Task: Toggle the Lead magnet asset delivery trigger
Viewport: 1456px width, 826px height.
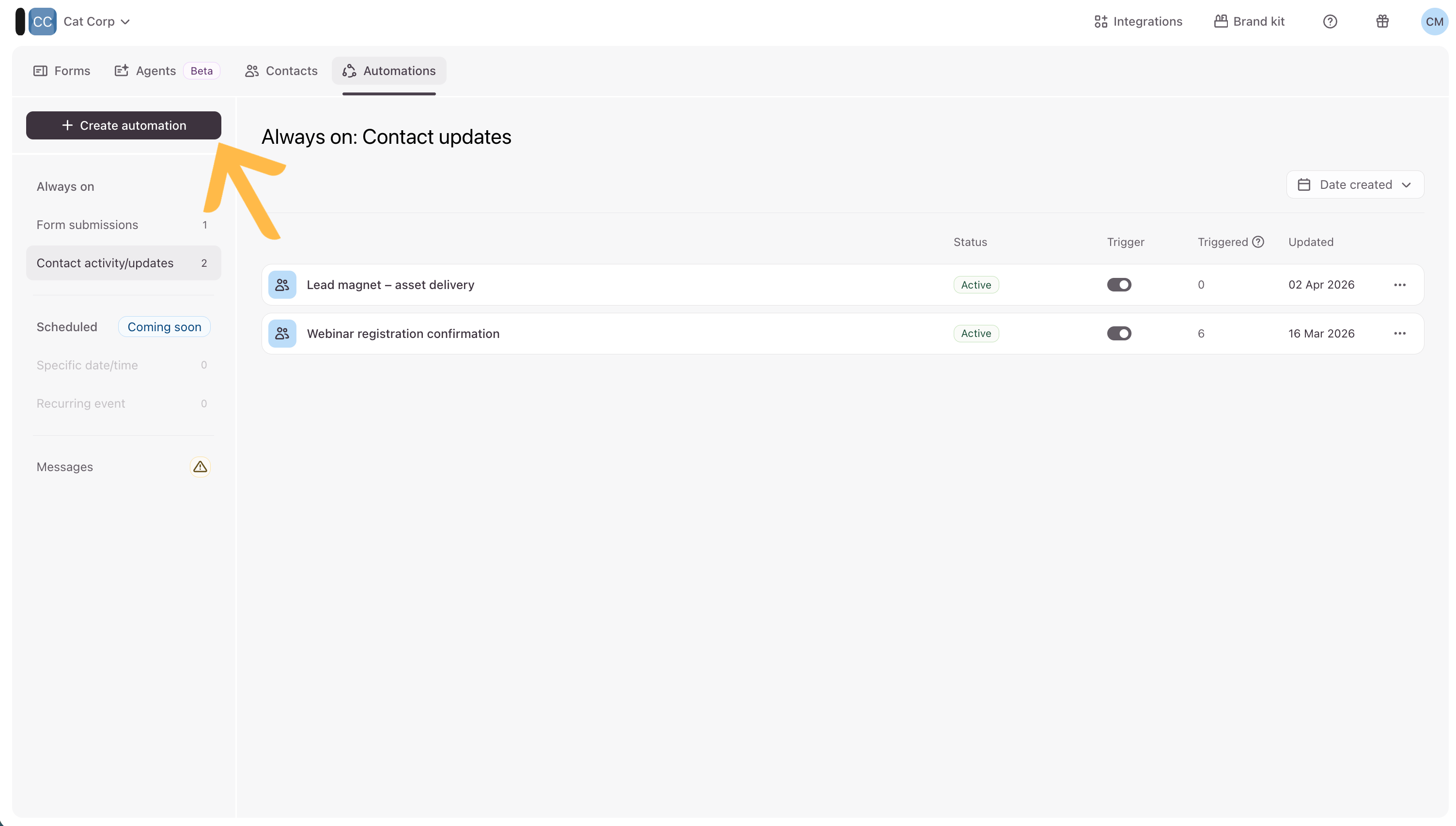Action: click(1119, 285)
